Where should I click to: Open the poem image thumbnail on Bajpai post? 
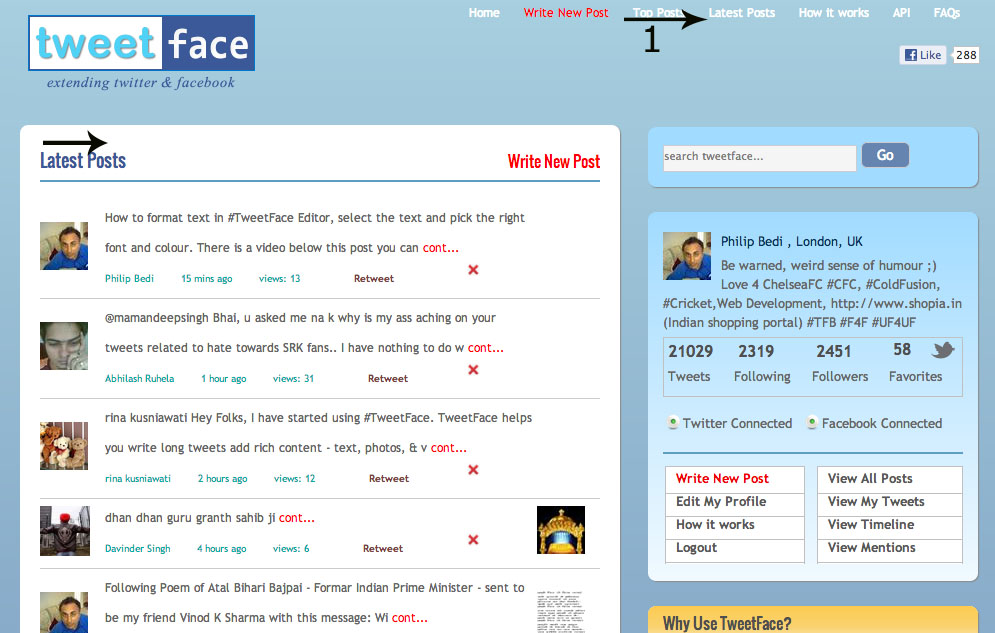[561, 611]
